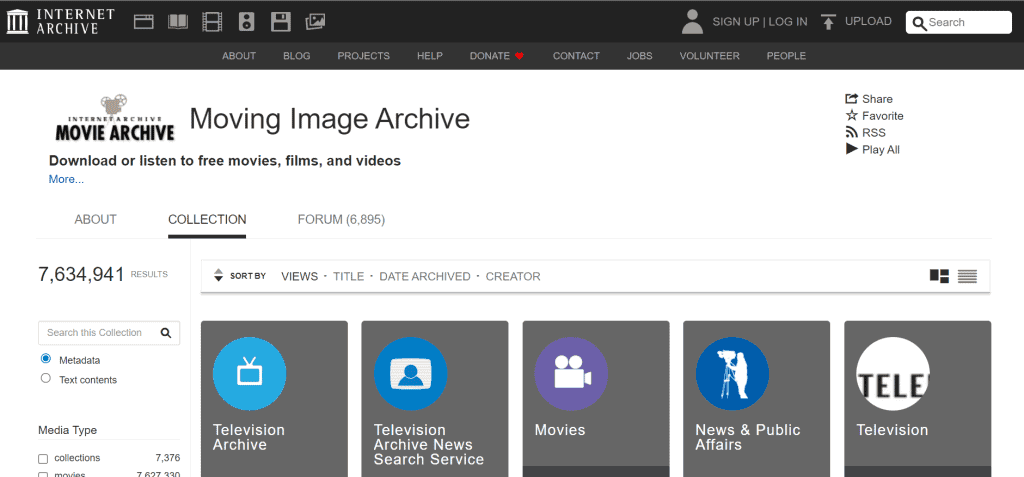
Task: Switch to list view icon
Action: tap(967, 276)
